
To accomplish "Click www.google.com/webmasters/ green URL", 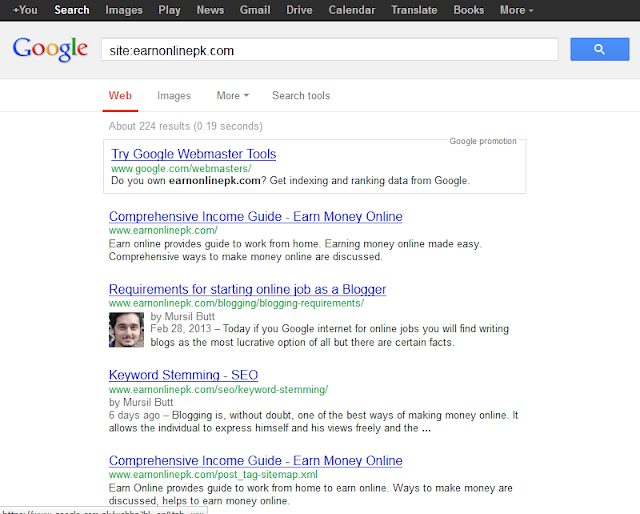I will 181,169.
